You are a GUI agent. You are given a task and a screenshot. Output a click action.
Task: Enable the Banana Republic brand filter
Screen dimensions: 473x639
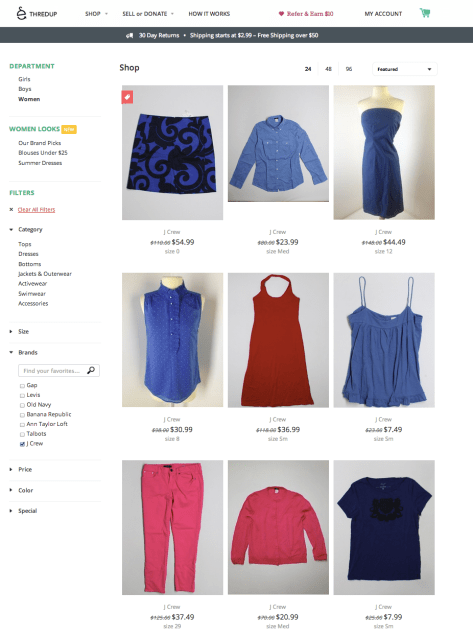22,415
